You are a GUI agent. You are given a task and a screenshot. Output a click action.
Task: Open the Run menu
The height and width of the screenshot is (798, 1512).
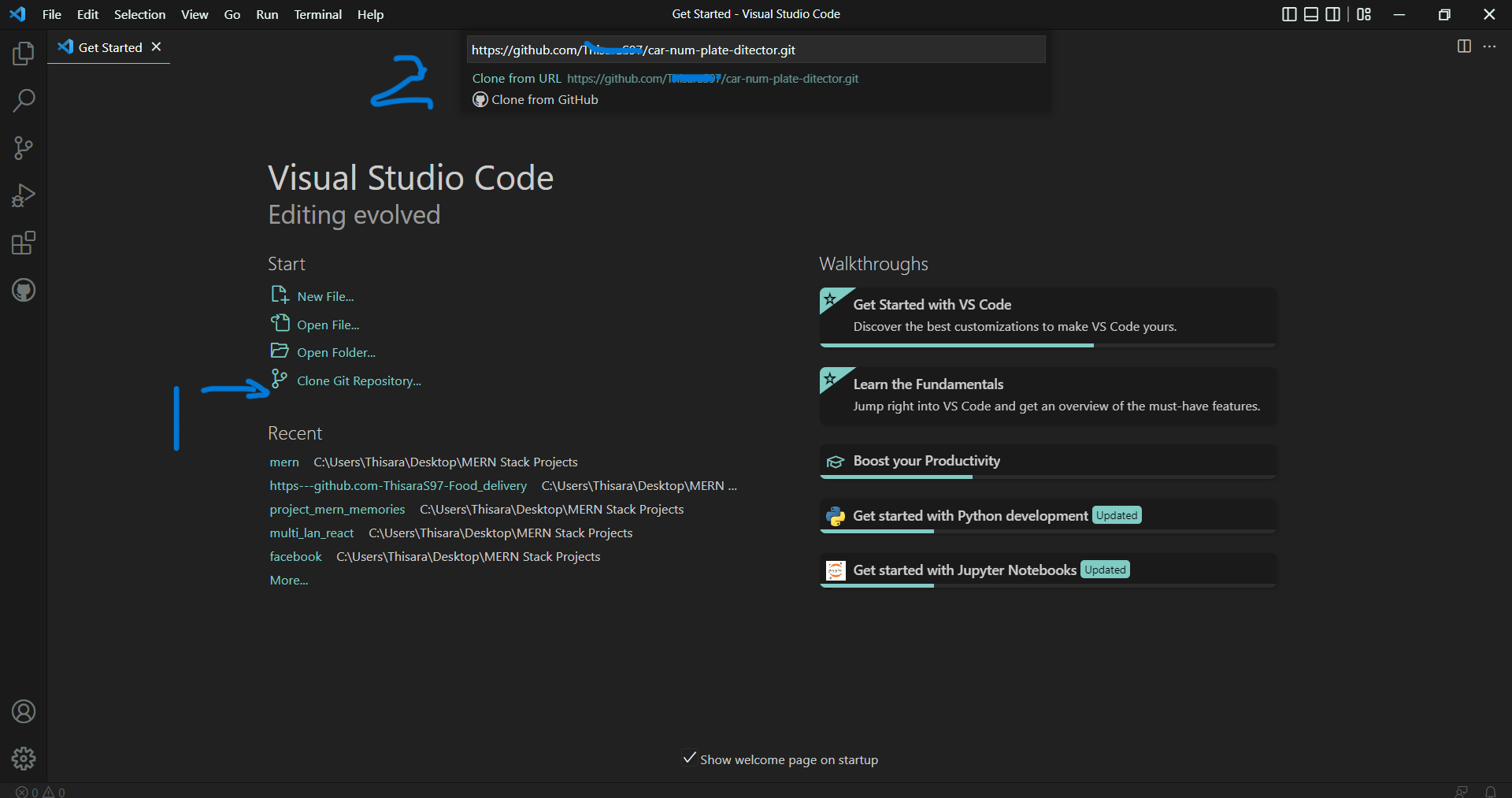point(267,14)
